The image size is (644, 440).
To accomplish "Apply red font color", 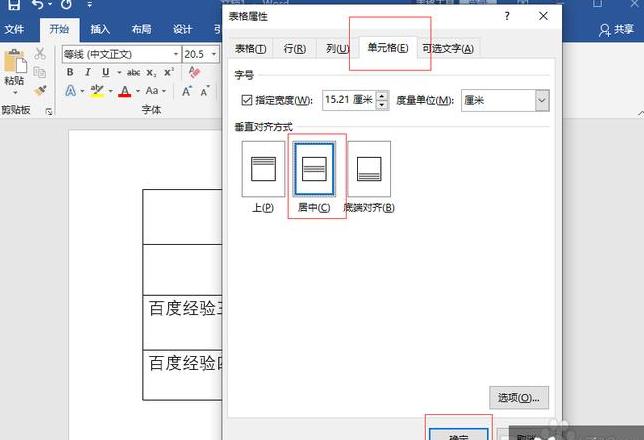I will pos(125,91).
